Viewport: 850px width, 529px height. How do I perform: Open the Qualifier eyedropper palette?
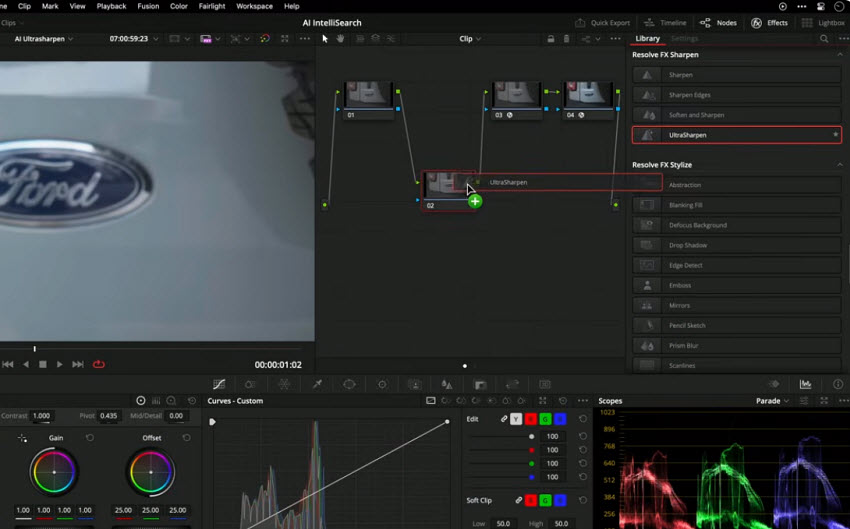tap(317, 384)
